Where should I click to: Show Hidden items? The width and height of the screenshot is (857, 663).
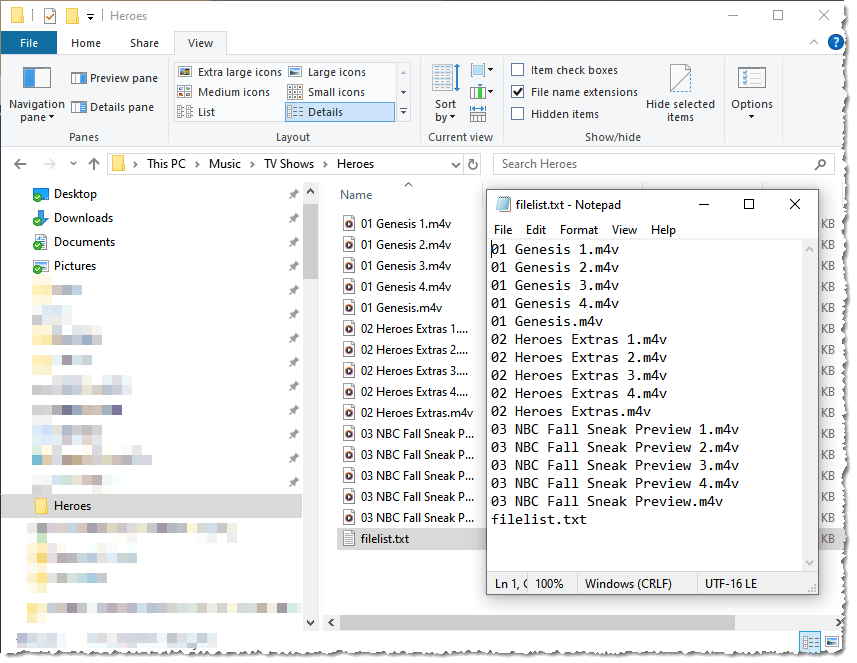pos(517,113)
